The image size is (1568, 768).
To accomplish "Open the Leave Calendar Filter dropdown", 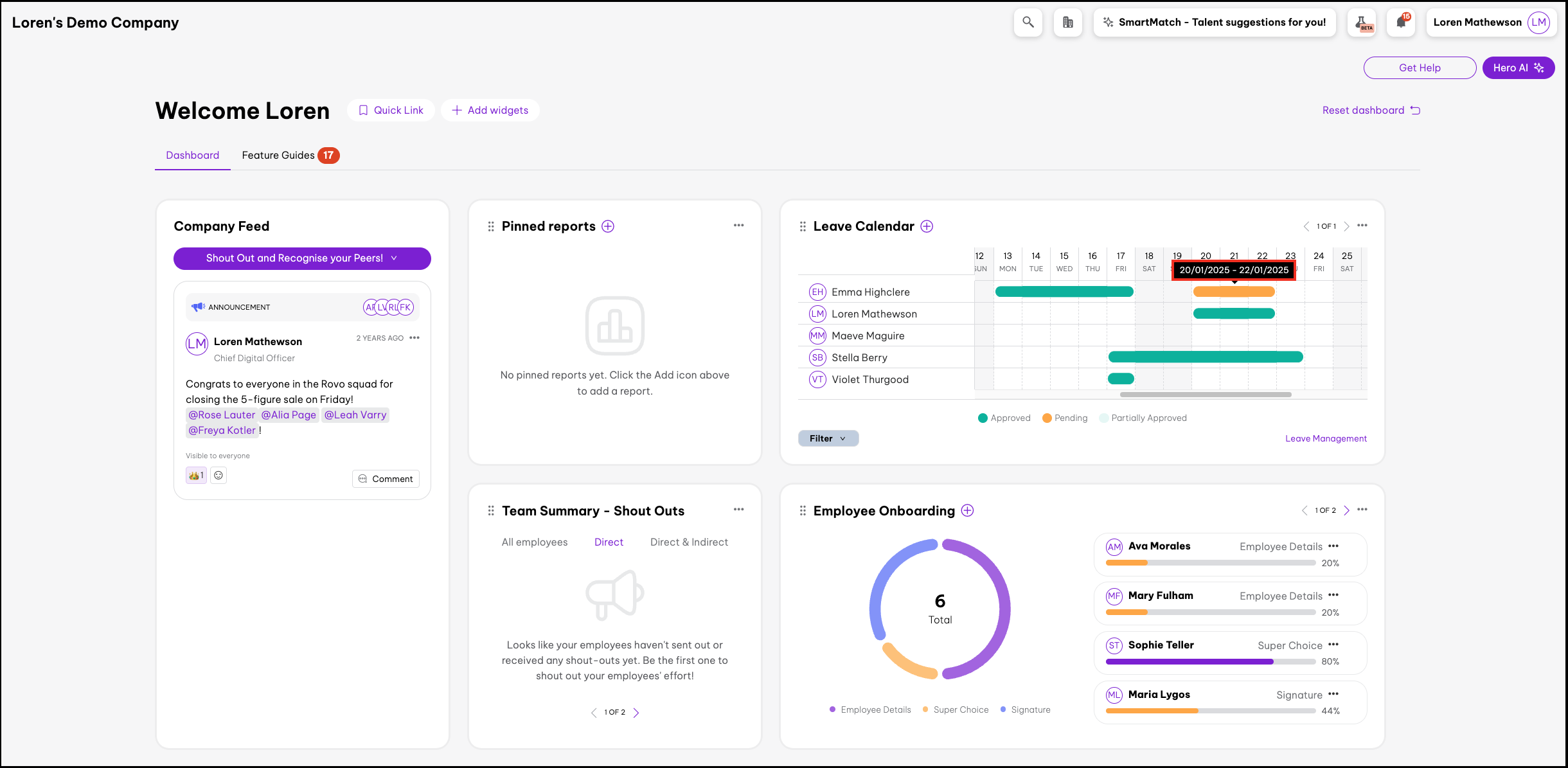I will (828, 438).
